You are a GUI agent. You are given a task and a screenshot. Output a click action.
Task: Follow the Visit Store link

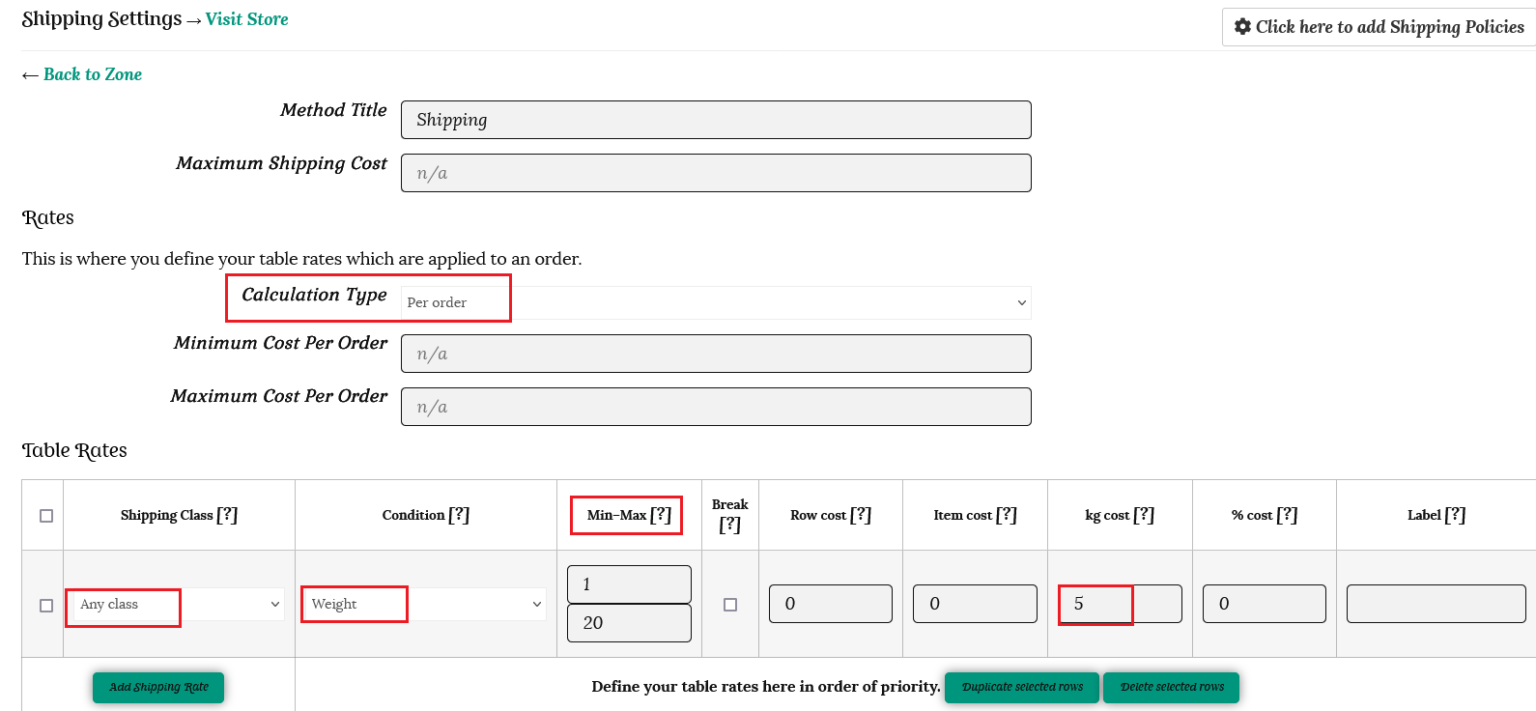click(247, 19)
